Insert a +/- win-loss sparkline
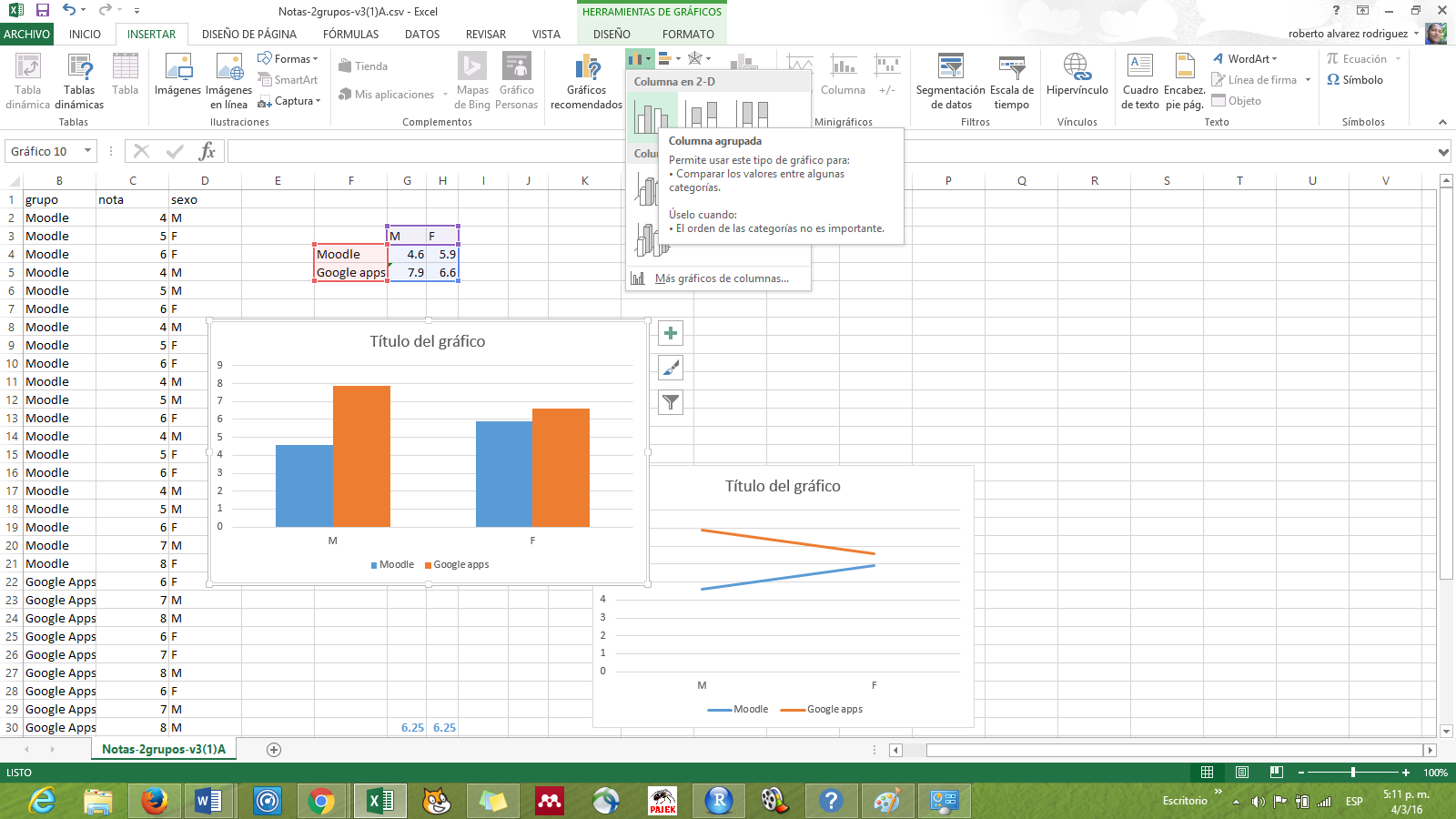The image size is (1456, 819). pyautogui.click(x=887, y=75)
